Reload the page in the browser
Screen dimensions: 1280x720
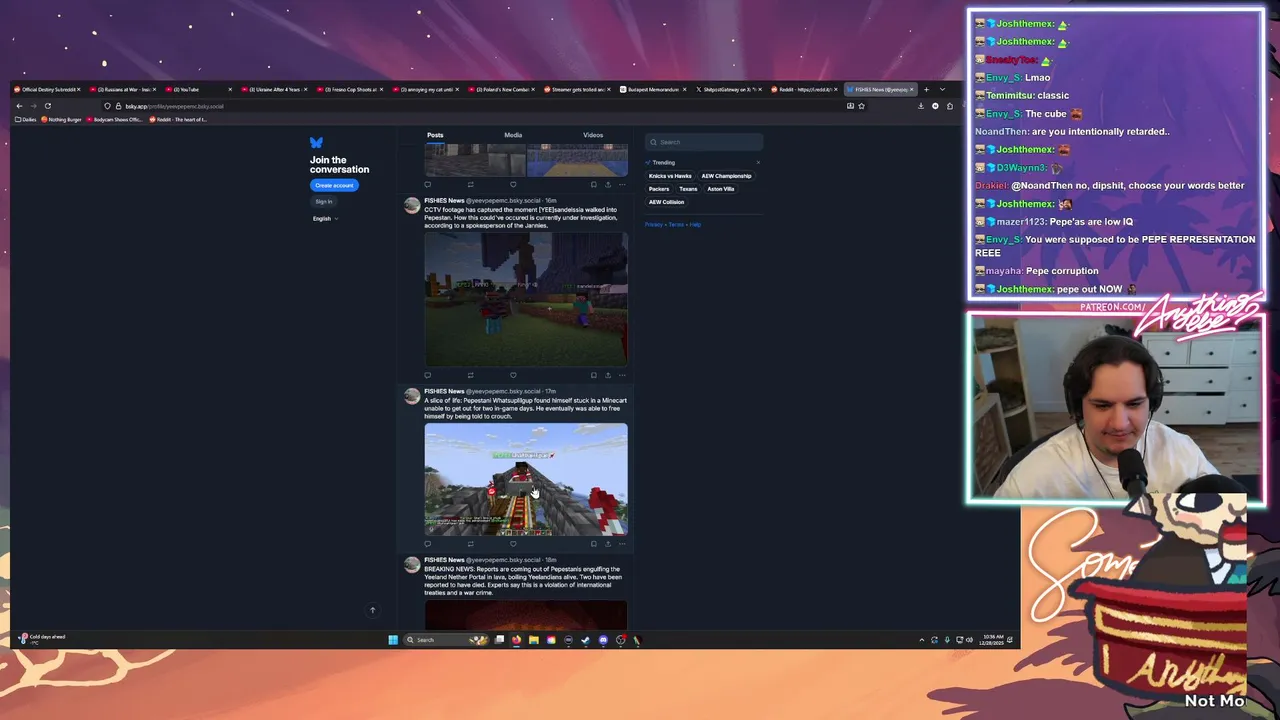47,106
